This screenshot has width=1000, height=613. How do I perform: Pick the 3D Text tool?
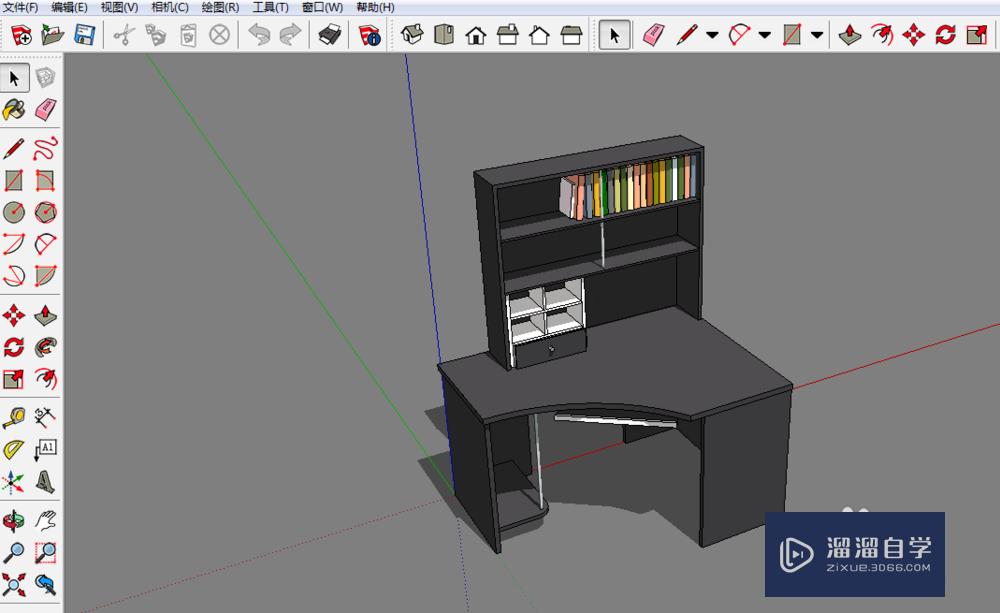click(x=45, y=482)
